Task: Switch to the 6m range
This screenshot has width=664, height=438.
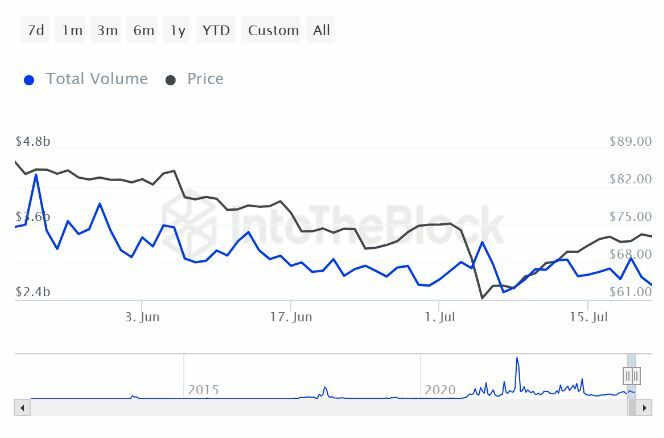Action: click(x=143, y=30)
